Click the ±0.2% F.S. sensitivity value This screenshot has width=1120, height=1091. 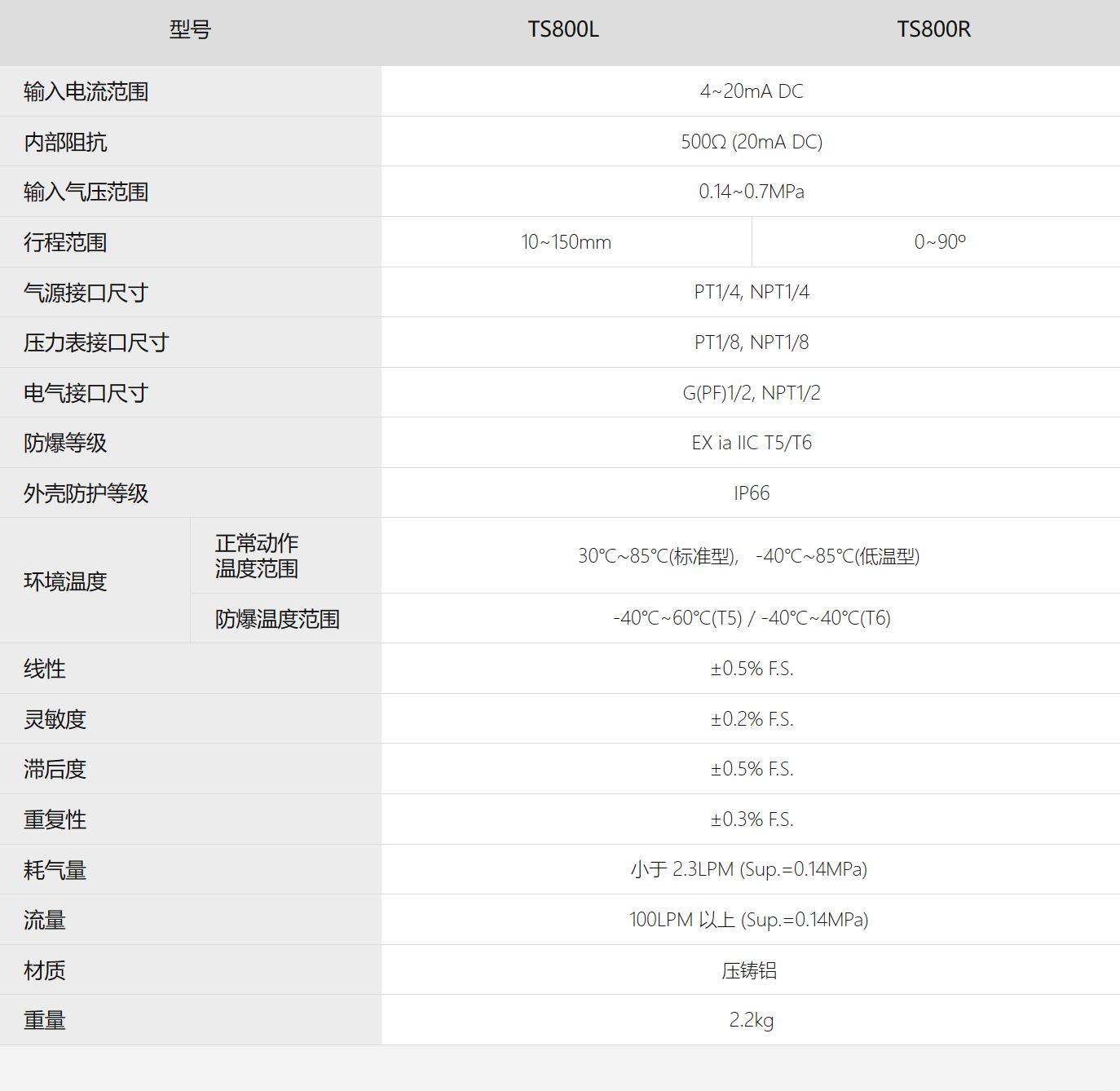coord(751,719)
